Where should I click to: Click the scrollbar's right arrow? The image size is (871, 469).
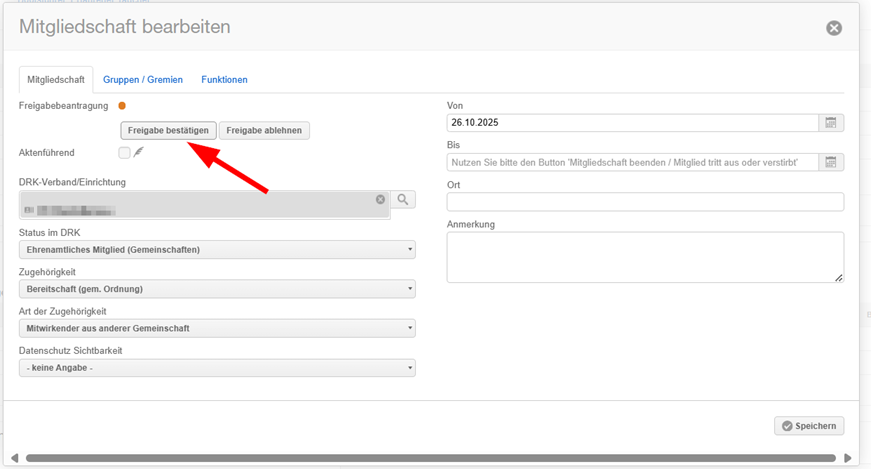(x=849, y=458)
